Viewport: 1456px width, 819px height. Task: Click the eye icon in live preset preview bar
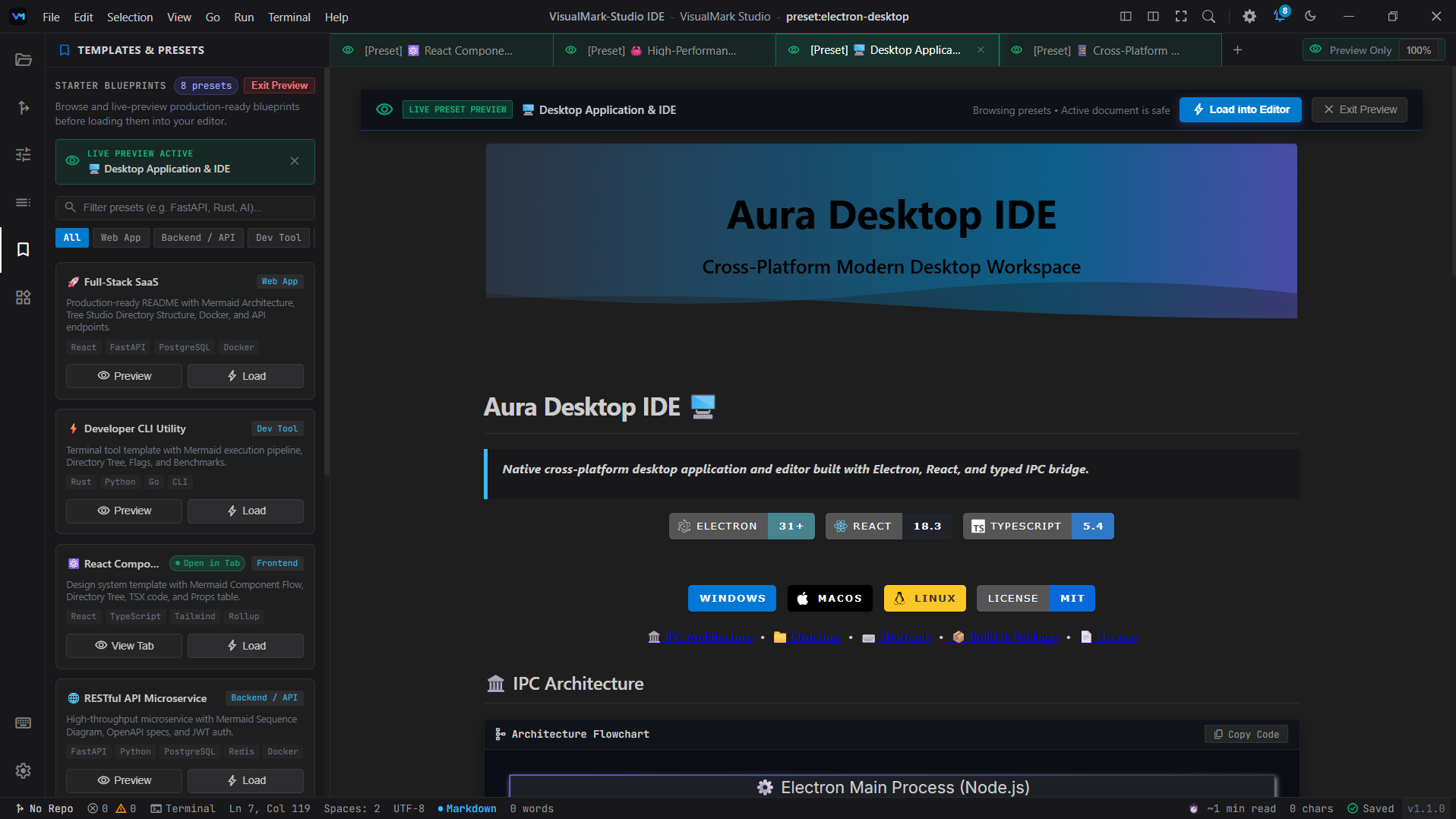pyautogui.click(x=384, y=109)
